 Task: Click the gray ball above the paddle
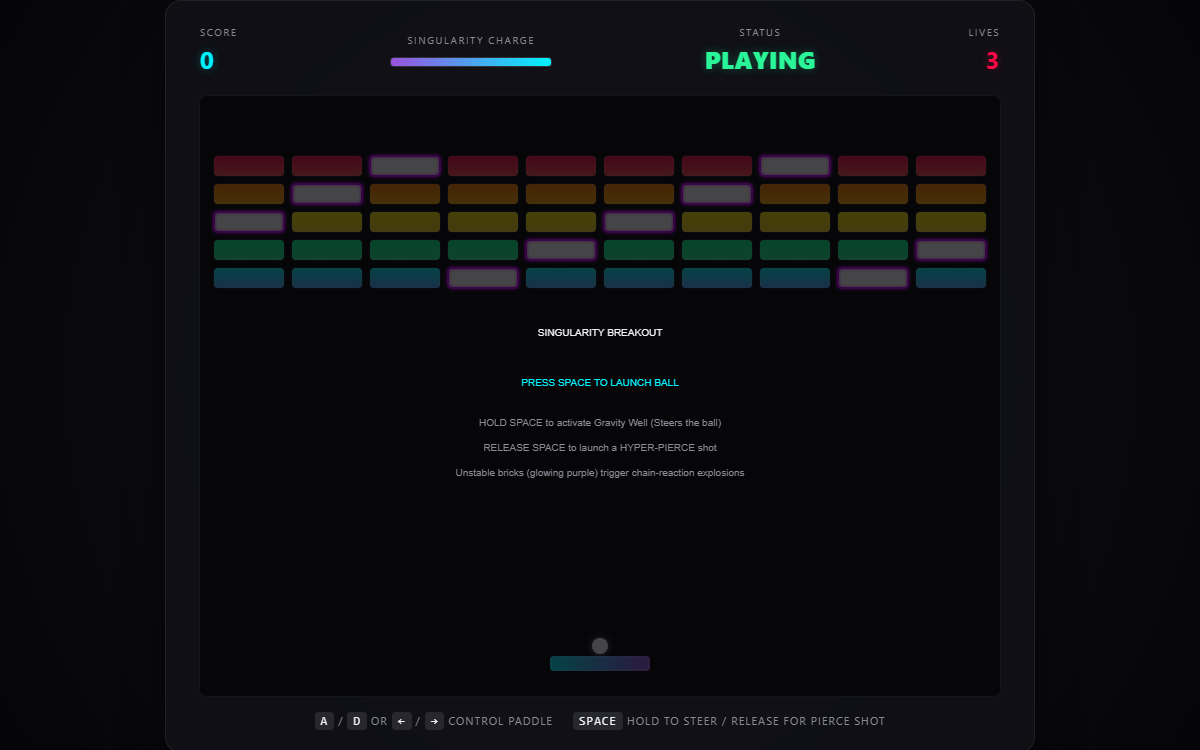pos(600,646)
